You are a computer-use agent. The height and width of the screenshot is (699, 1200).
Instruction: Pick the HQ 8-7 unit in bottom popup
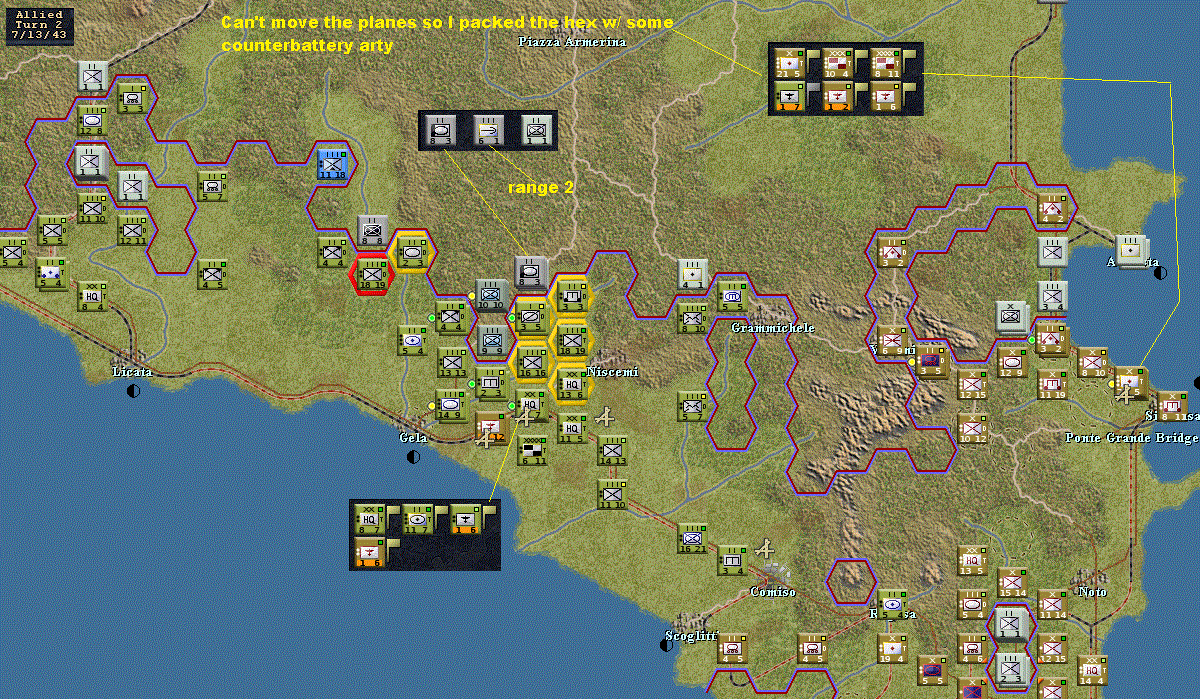tap(370, 518)
